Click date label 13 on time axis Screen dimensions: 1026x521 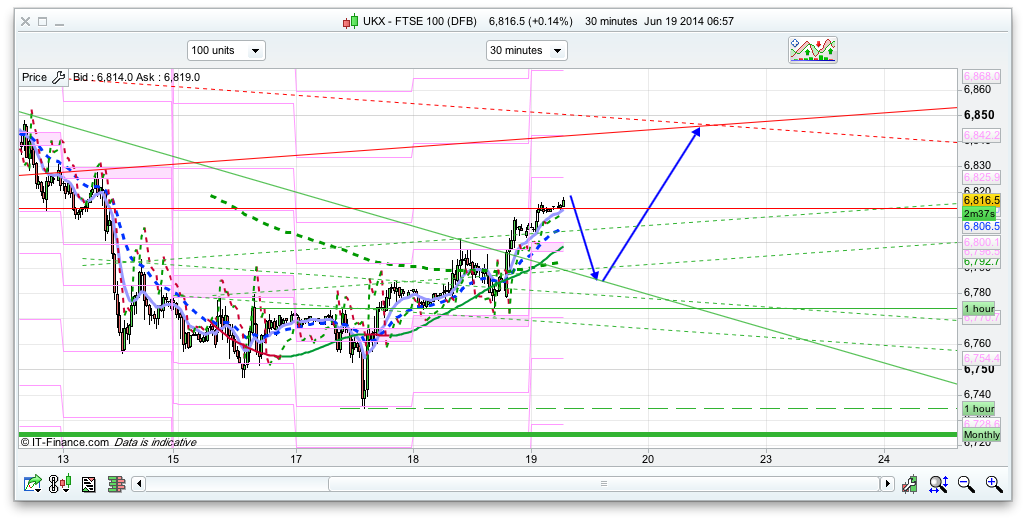pos(63,459)
